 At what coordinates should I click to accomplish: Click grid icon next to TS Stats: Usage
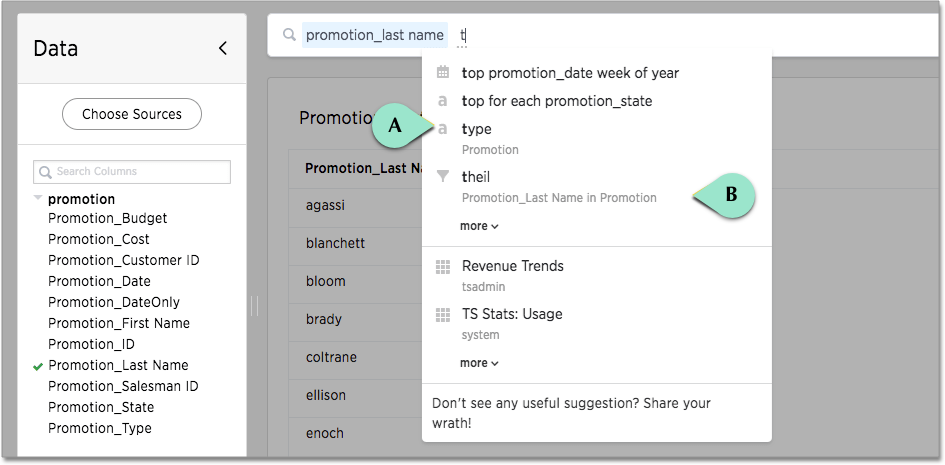pos(443,315)
